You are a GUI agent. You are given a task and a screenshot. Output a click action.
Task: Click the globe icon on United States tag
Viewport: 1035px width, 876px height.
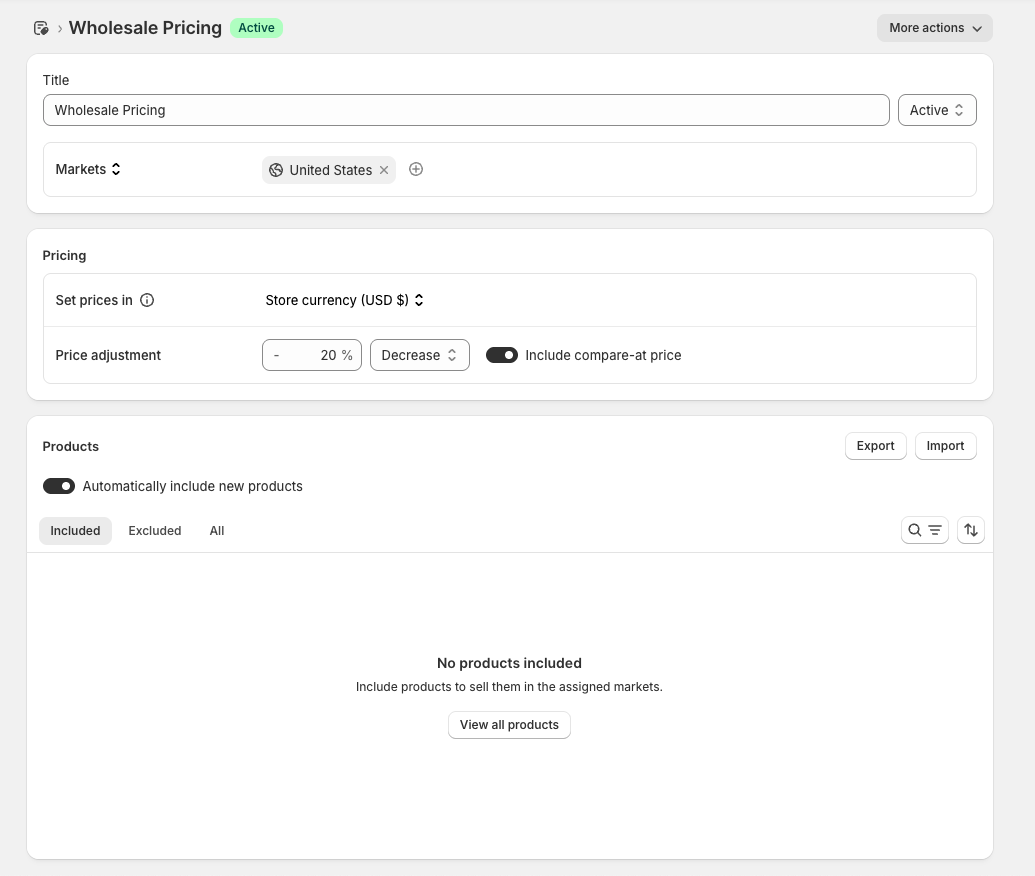[x=277, y=170]
